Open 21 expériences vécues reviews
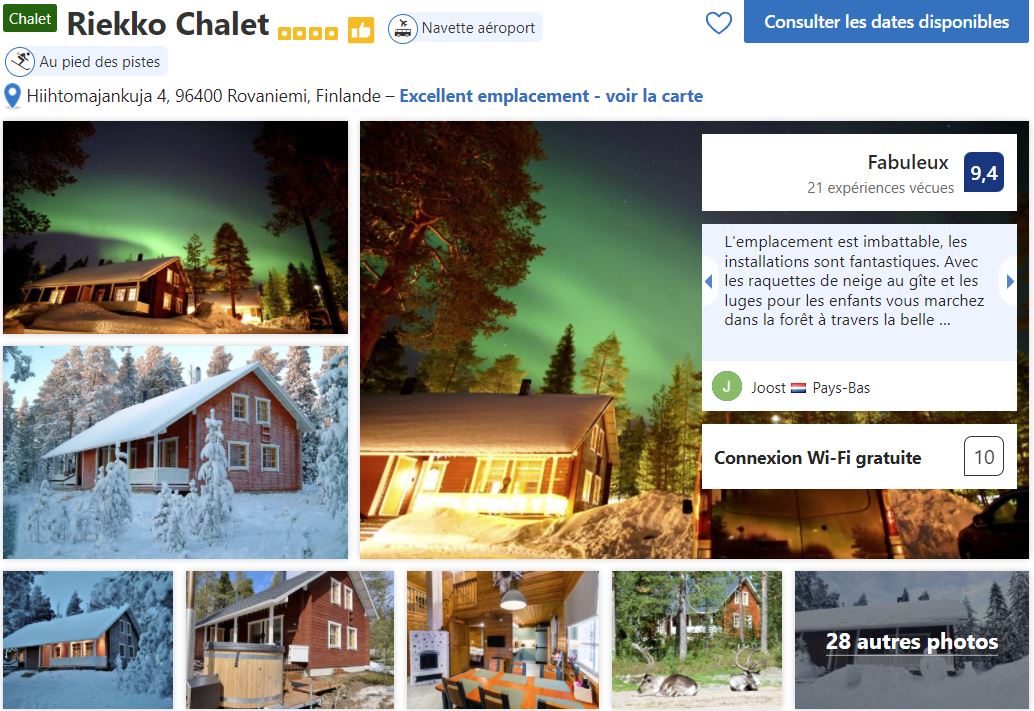1034x711 pixels. pyautogui.click(x=880, y=188)
